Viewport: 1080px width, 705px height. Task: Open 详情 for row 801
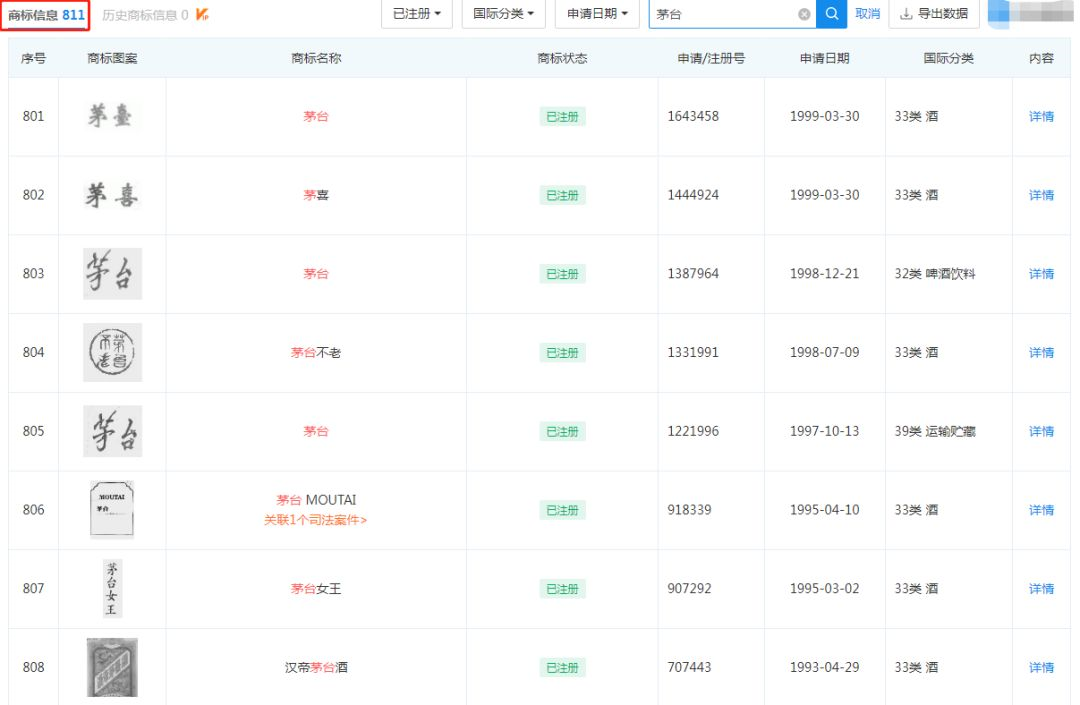coord(1041,117)
